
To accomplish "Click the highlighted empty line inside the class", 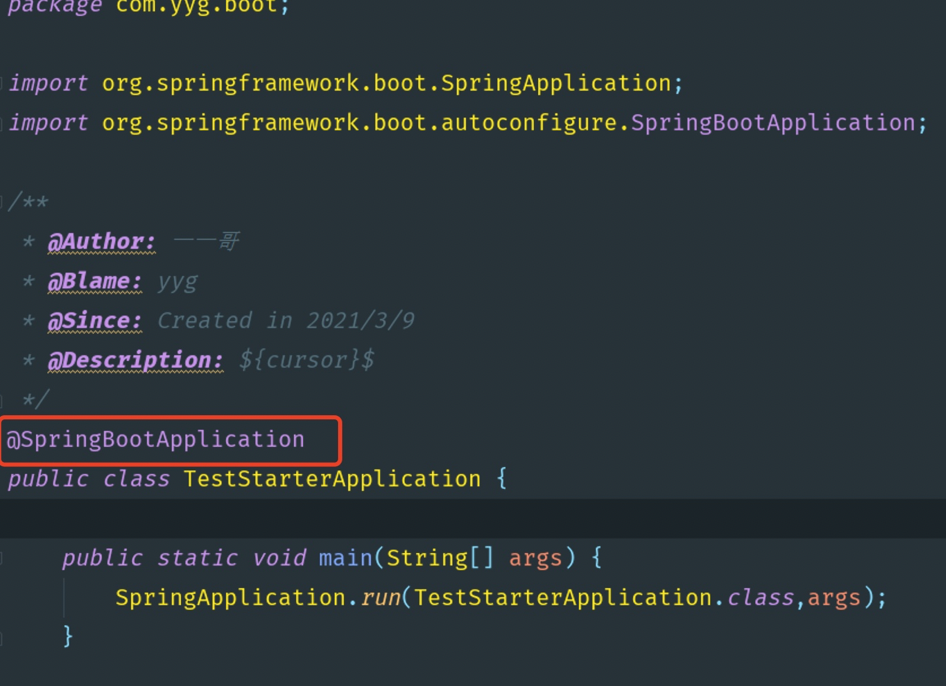I will [473, 518].
